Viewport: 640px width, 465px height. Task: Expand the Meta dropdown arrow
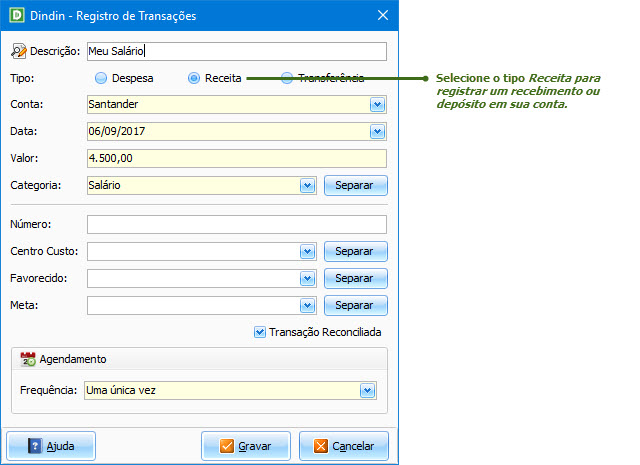(x=307, y=305)
